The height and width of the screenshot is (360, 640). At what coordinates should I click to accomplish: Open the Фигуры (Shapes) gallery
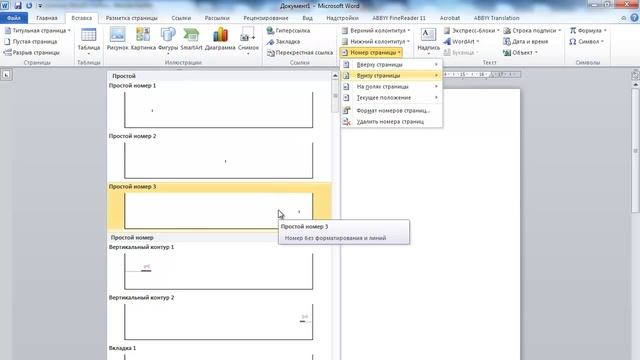pos(168,40)
